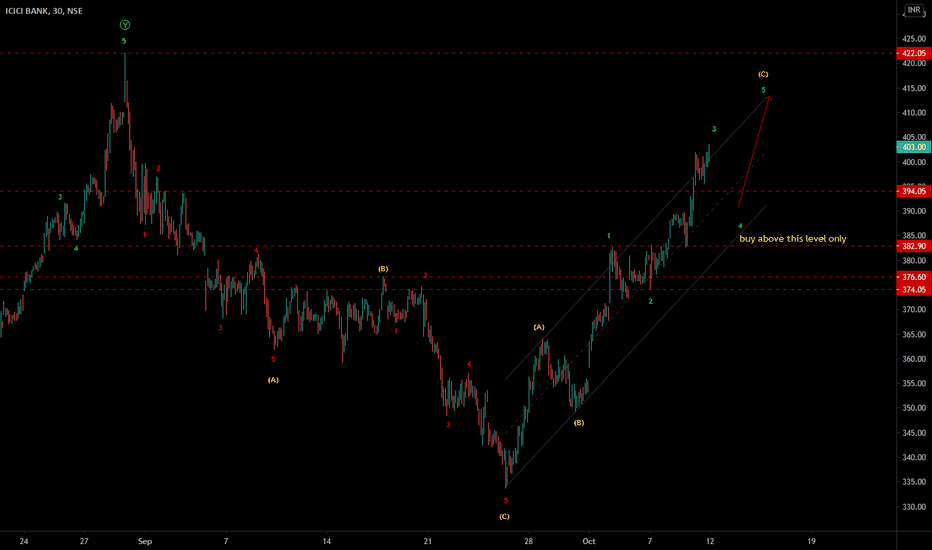Click the 12 date on time axis
This screenshot has width=932, height=550.
pyautogui.click(x=710, y=541)
